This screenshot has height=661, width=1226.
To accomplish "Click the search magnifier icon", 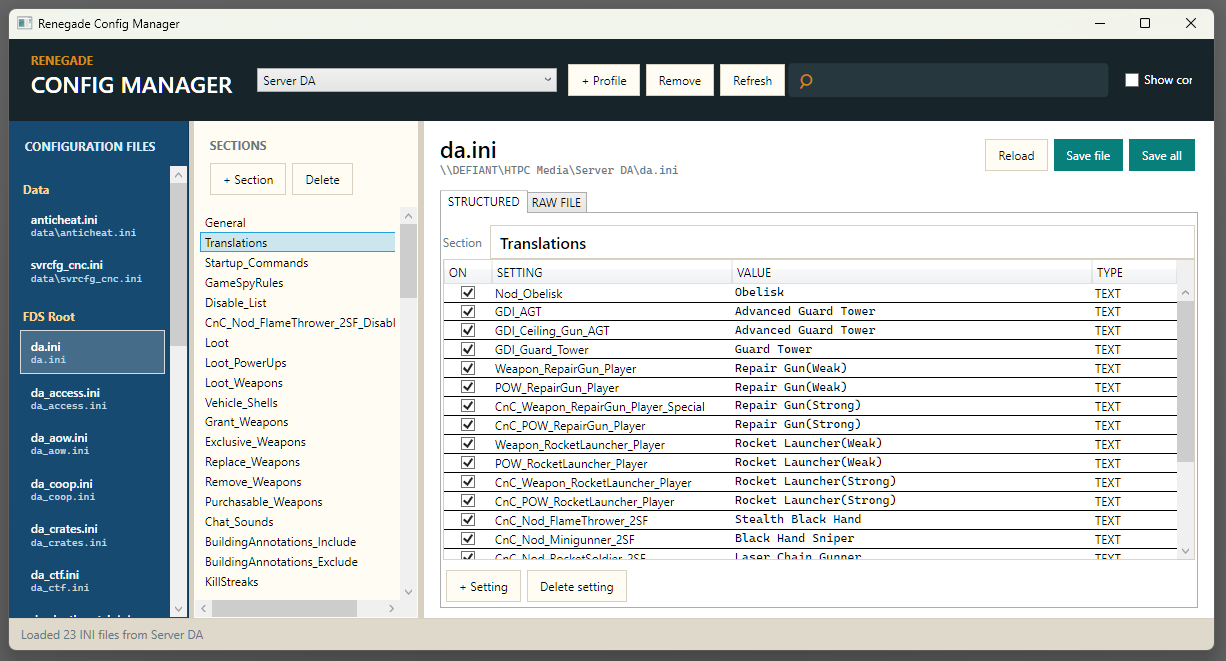I will pos(806,81).
